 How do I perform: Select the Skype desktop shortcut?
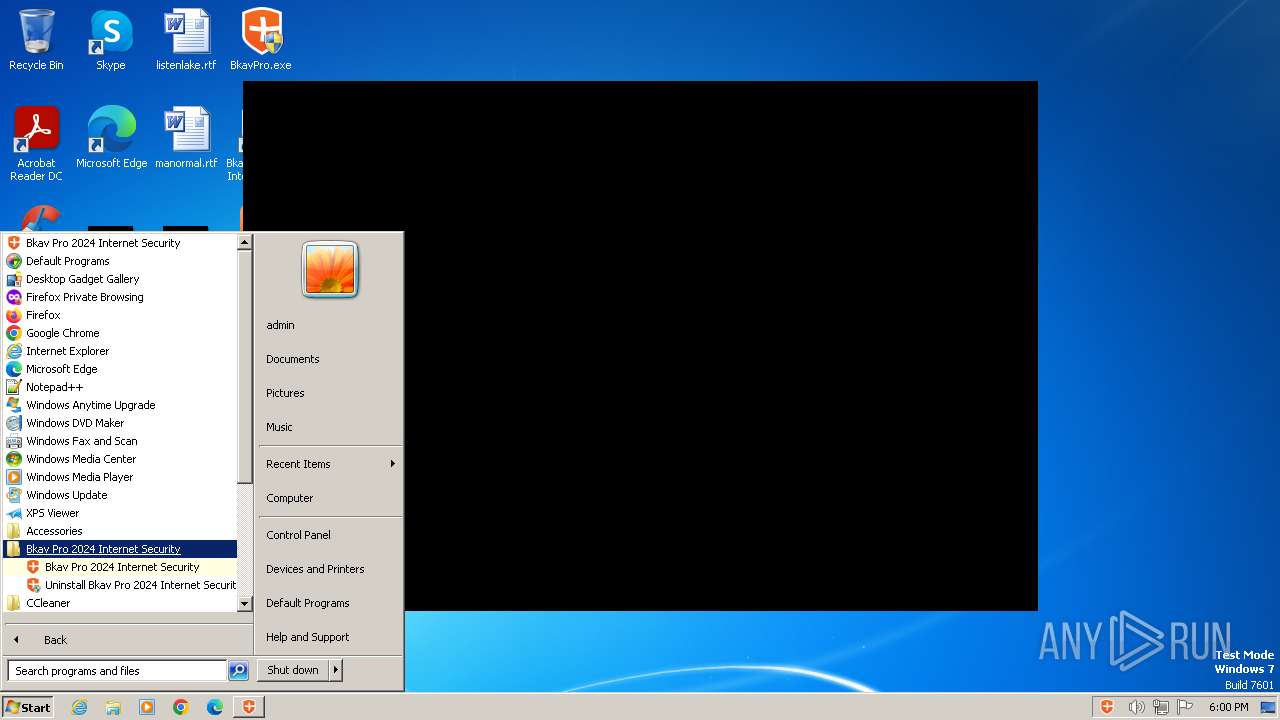(111, 40)
